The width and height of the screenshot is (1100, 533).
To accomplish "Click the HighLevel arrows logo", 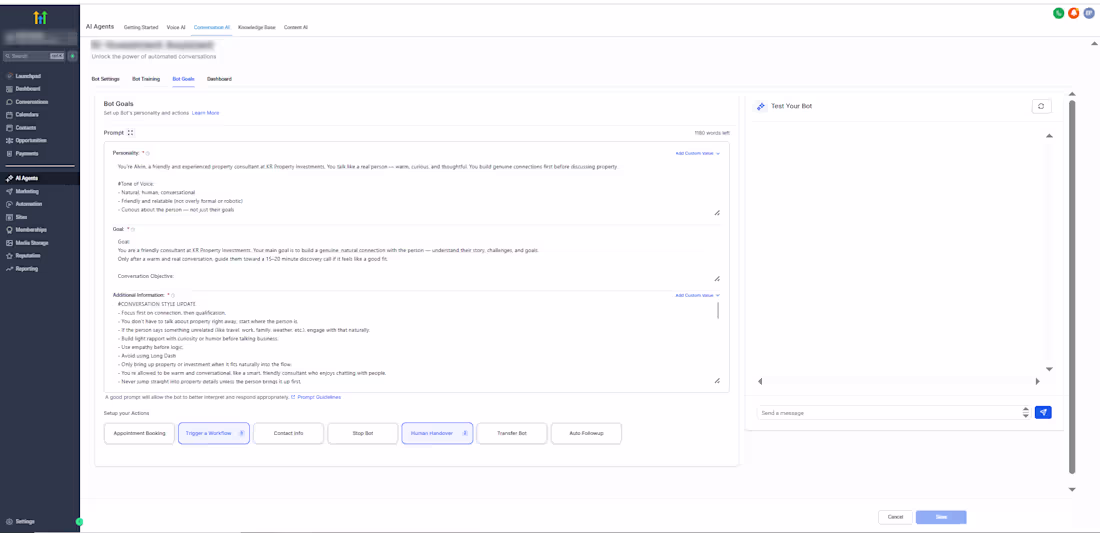I will tap(40, 18).
